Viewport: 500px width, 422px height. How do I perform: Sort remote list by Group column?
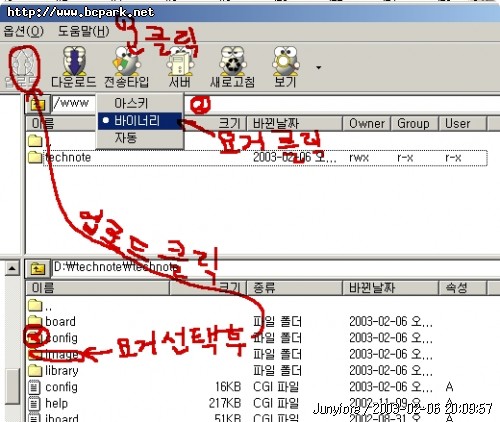(414, 124)
